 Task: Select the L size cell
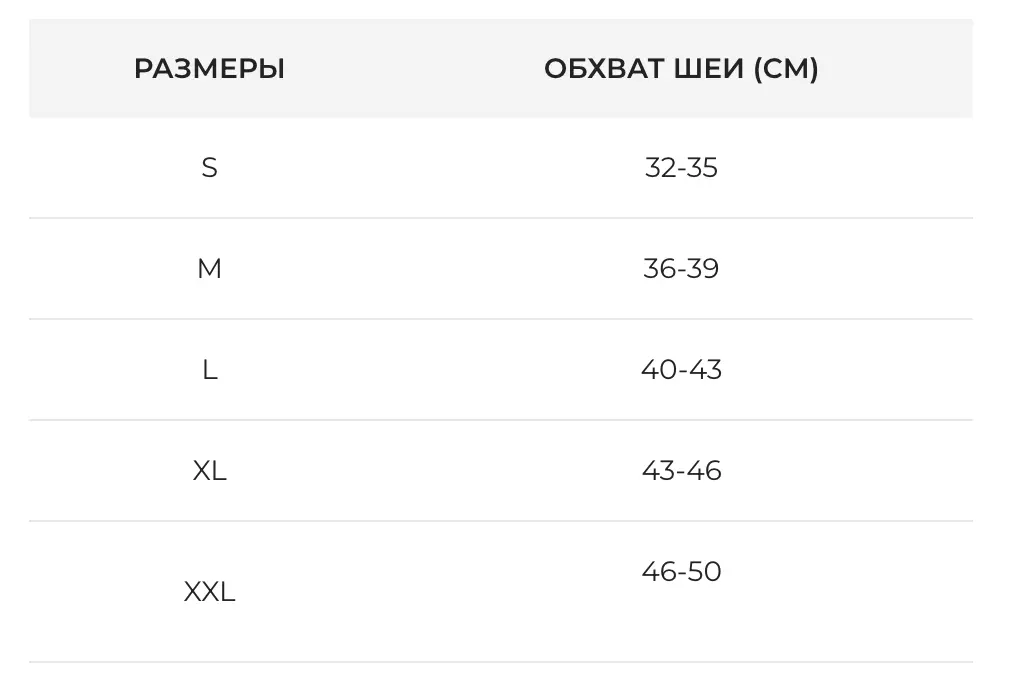point(209,370)
